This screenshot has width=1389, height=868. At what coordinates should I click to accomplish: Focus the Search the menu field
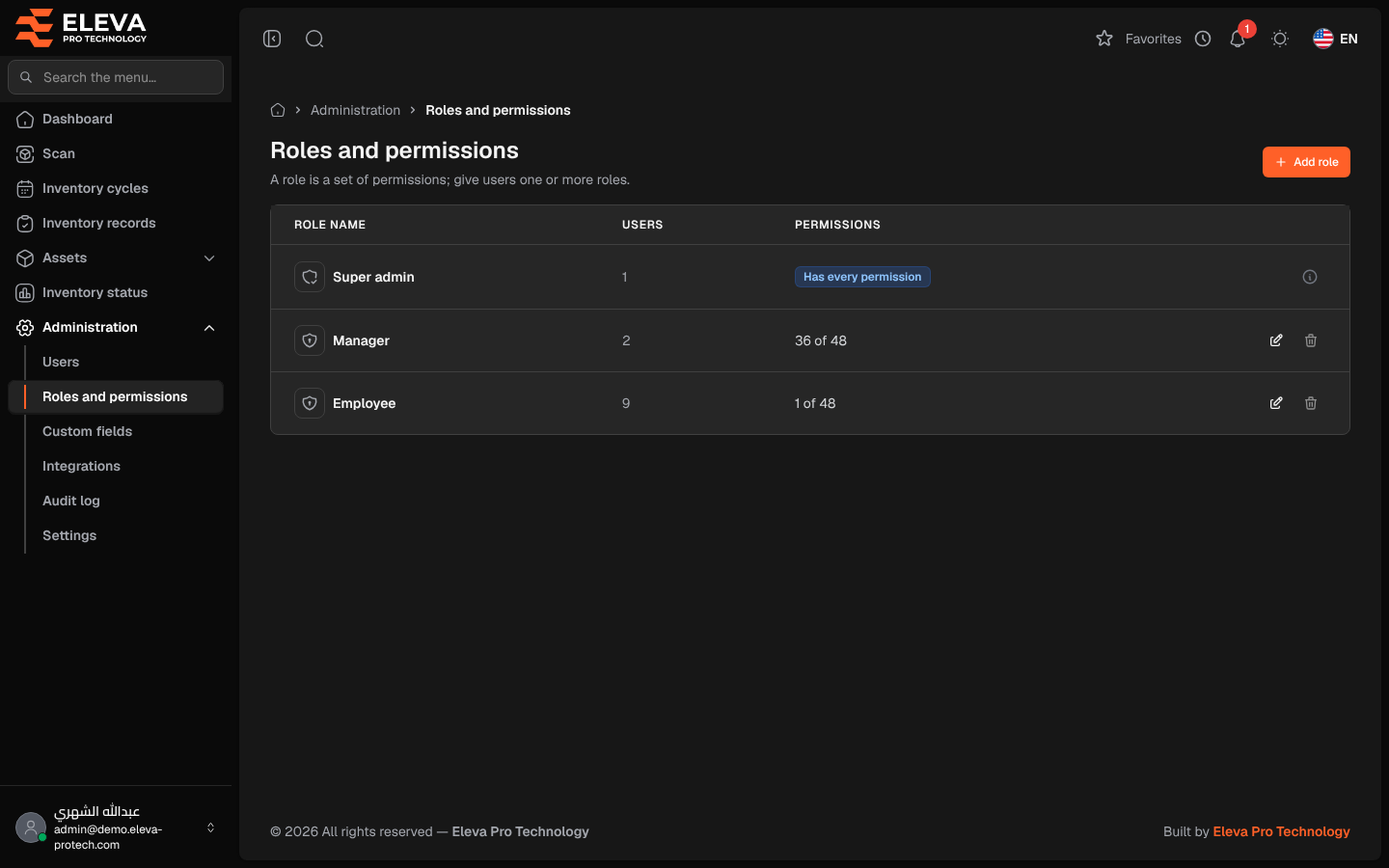116,77
